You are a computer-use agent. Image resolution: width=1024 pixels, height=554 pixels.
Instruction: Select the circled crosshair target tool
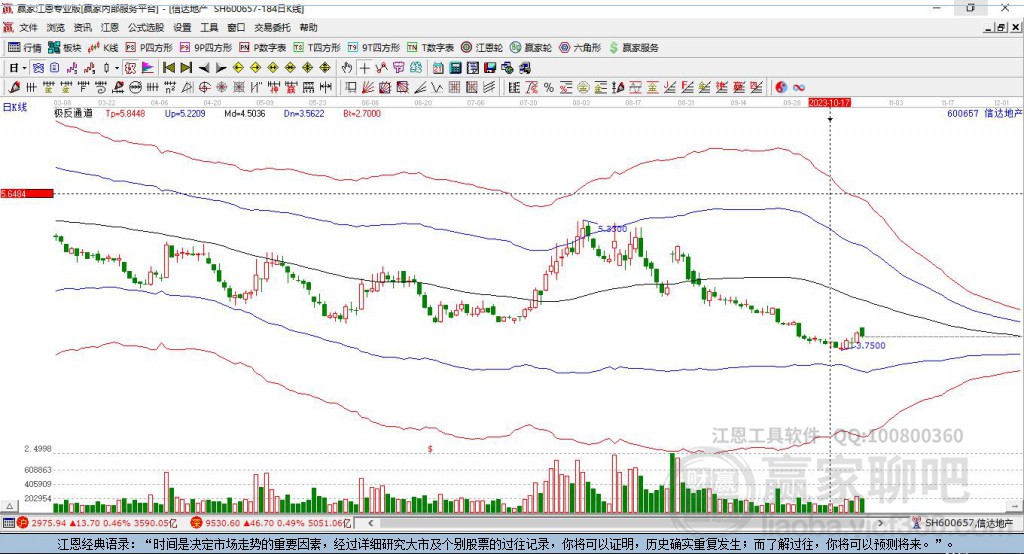tap(204, 88)
